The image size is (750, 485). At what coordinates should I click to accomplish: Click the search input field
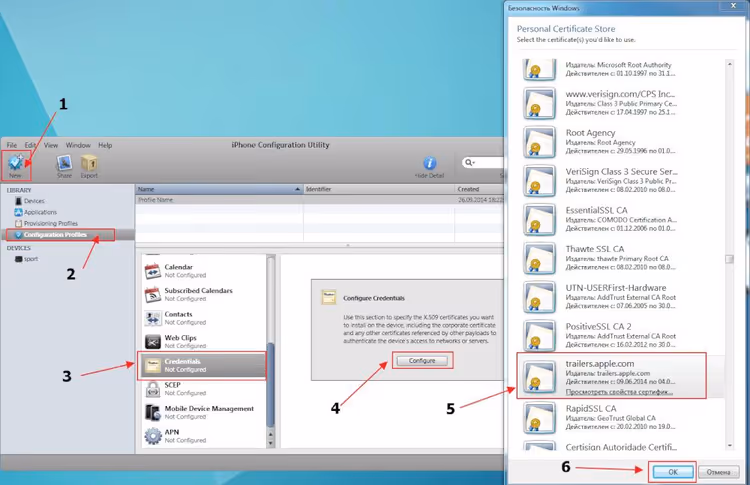click(483, 163)
